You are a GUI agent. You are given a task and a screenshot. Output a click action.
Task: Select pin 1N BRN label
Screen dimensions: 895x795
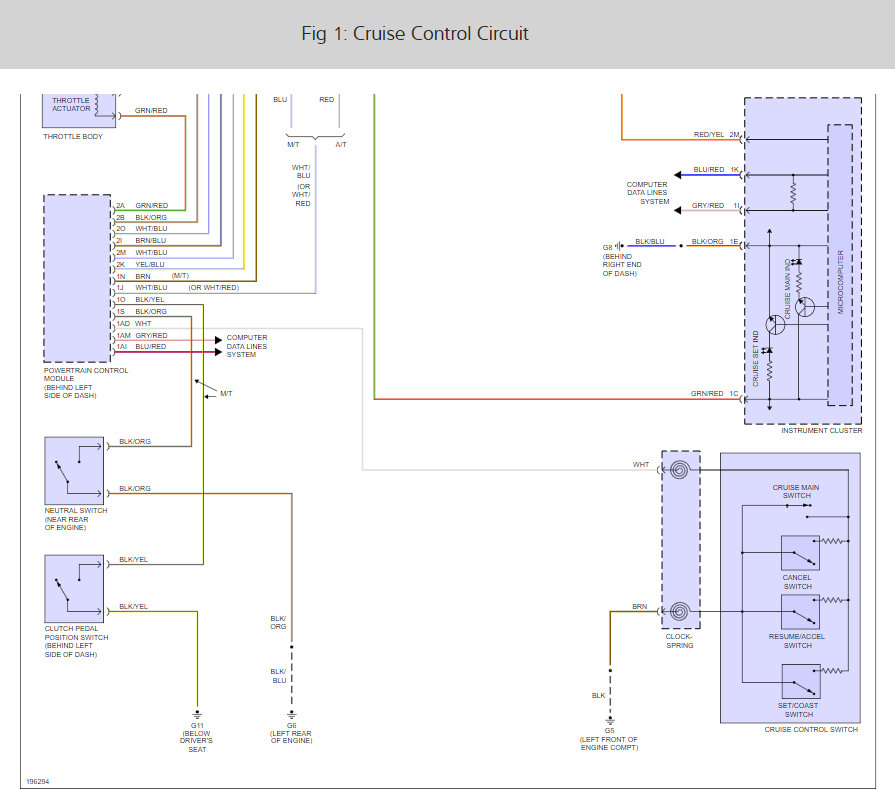pyautogui.click(x=134, y=276)
